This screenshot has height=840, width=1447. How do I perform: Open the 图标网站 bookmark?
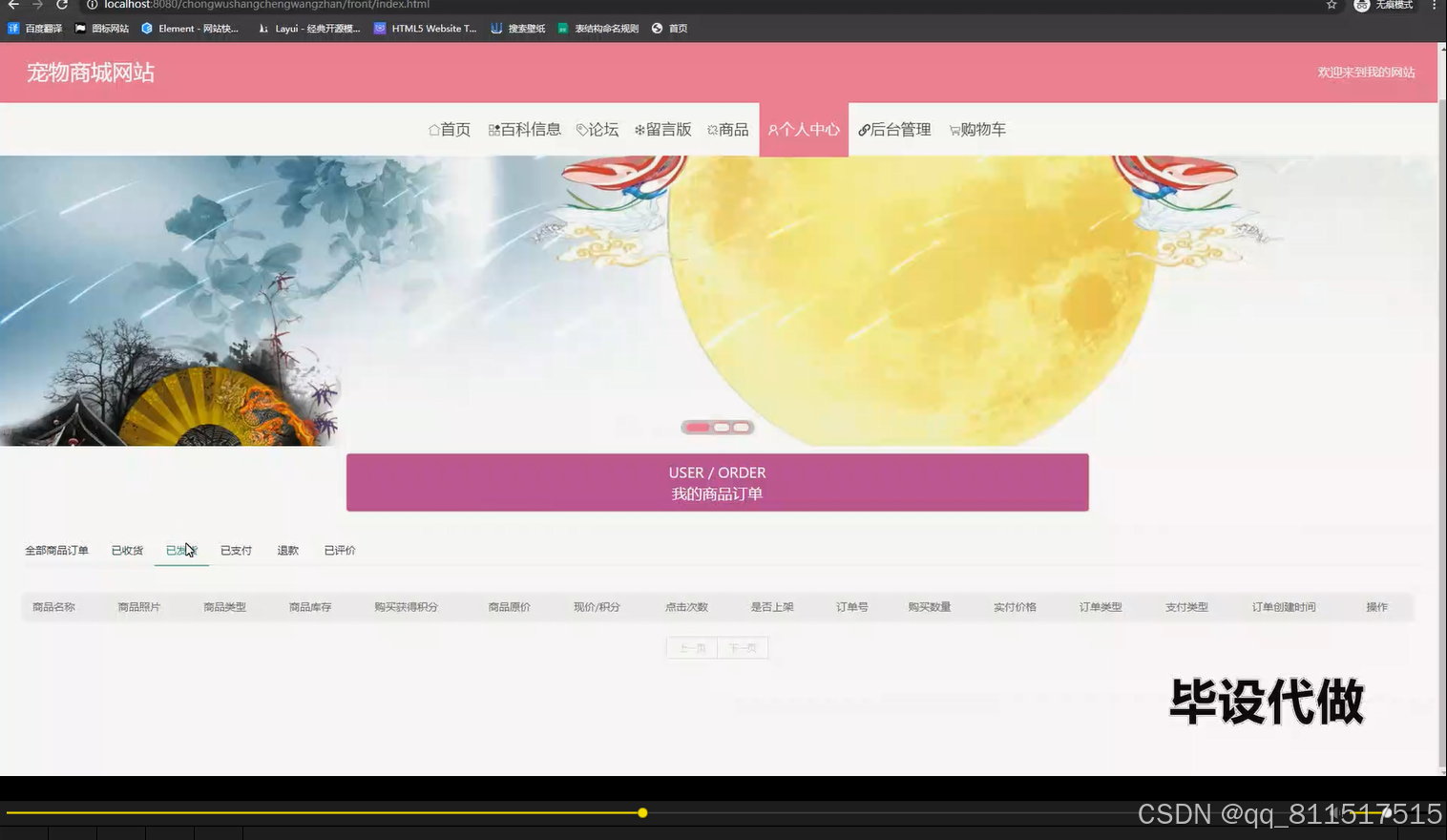tap(102, 29)
